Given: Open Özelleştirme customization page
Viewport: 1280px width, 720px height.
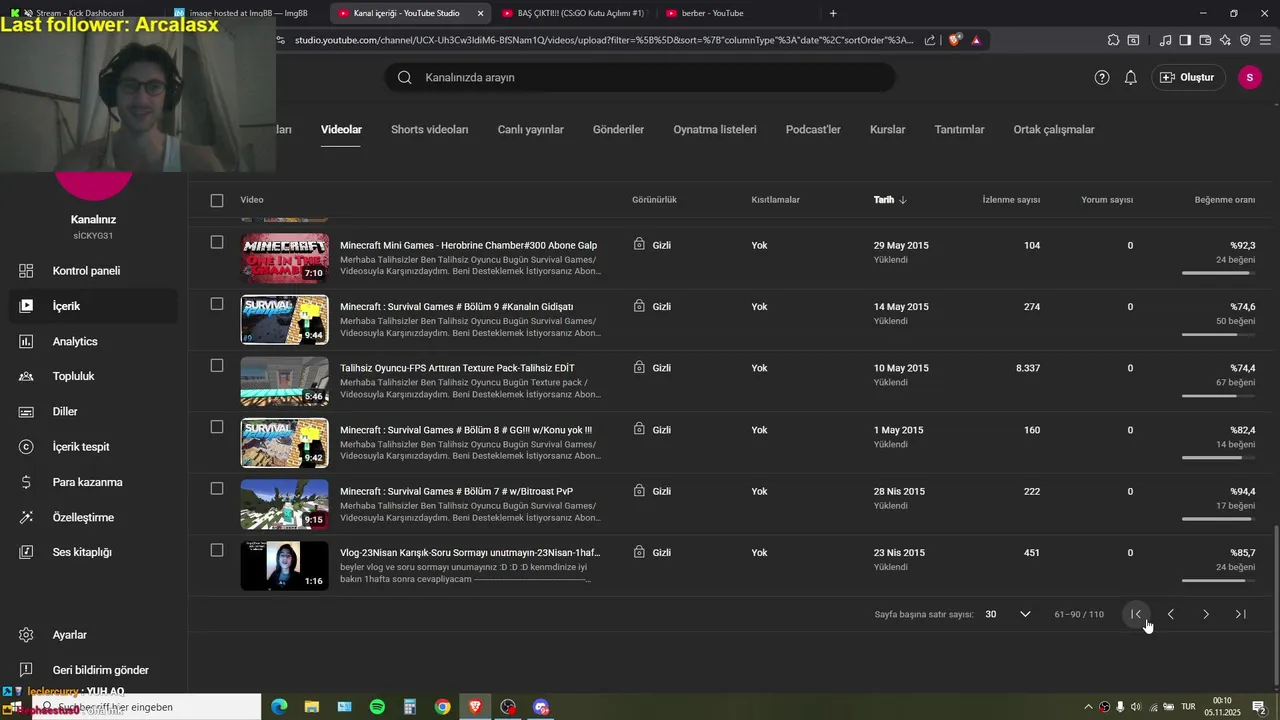Looking at the screenshot, I should (94, 517).
